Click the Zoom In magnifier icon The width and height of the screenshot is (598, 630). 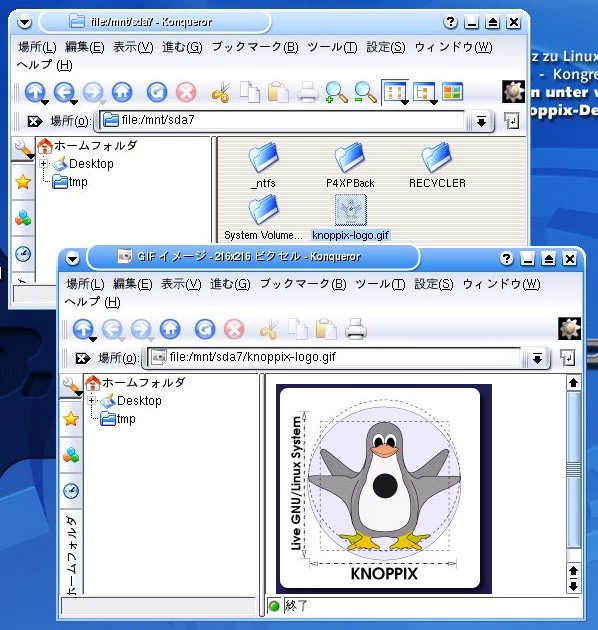tap(336, 92)
